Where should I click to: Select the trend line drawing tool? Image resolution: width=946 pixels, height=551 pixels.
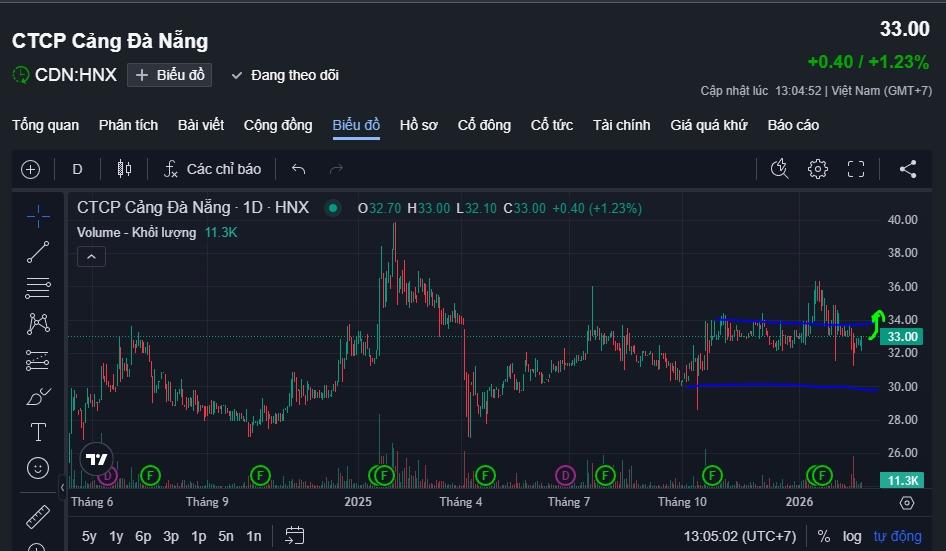(x=38, y=252)
